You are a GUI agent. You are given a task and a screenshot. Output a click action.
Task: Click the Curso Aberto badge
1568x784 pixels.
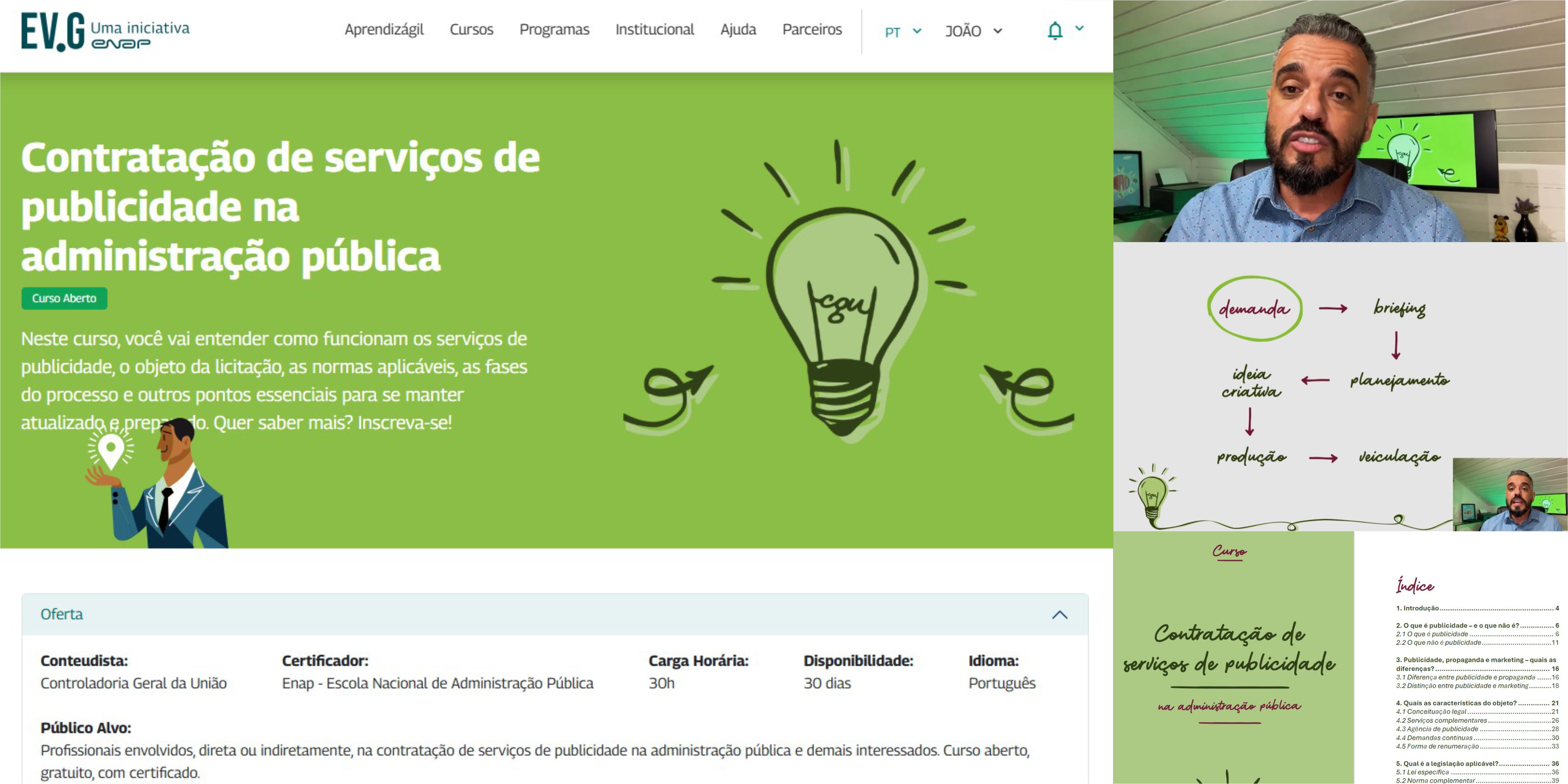[64, 298]
